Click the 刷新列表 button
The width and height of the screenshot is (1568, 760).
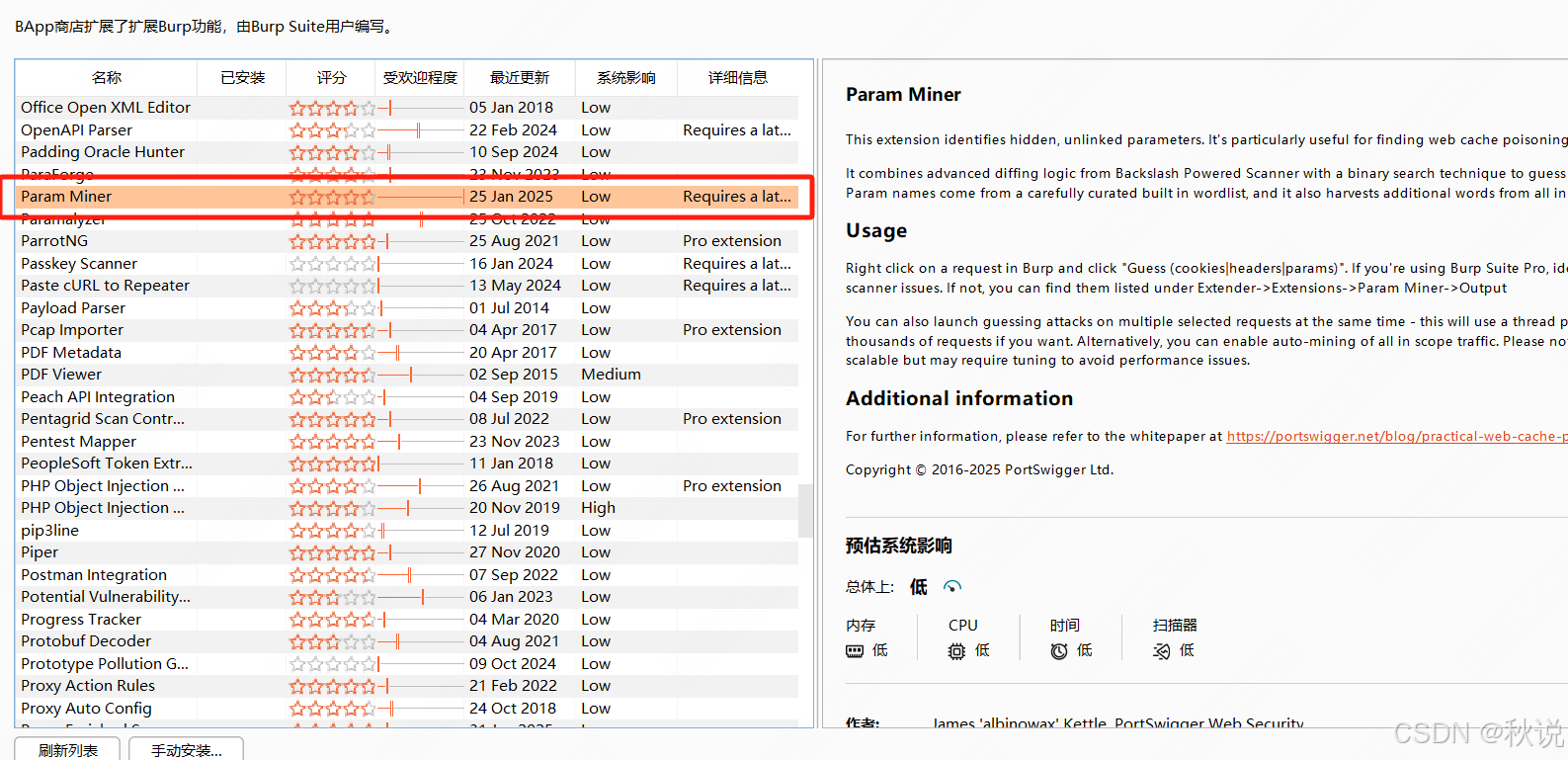point(67,750)
